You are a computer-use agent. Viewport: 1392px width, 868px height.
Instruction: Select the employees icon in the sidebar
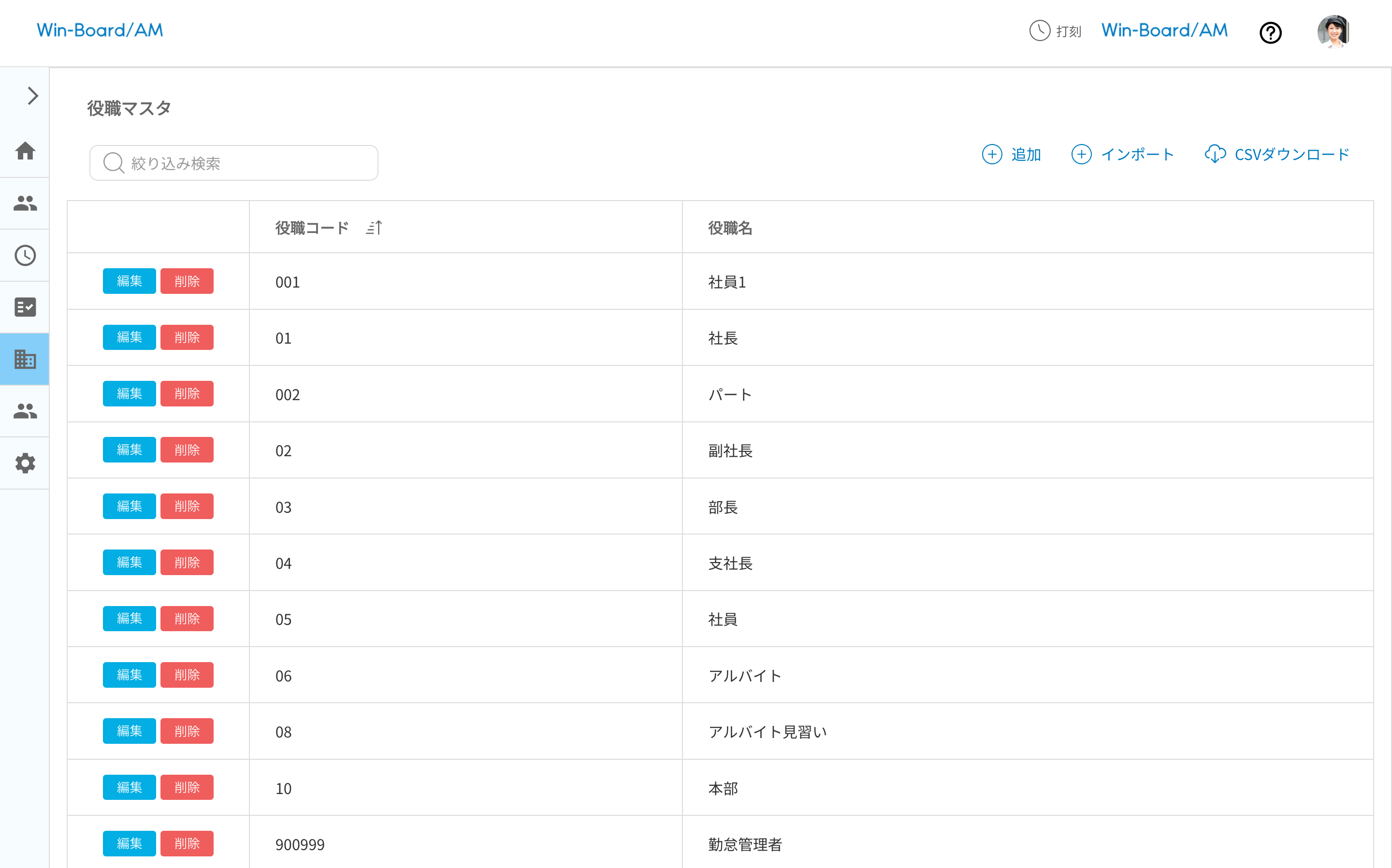point(25,203)
